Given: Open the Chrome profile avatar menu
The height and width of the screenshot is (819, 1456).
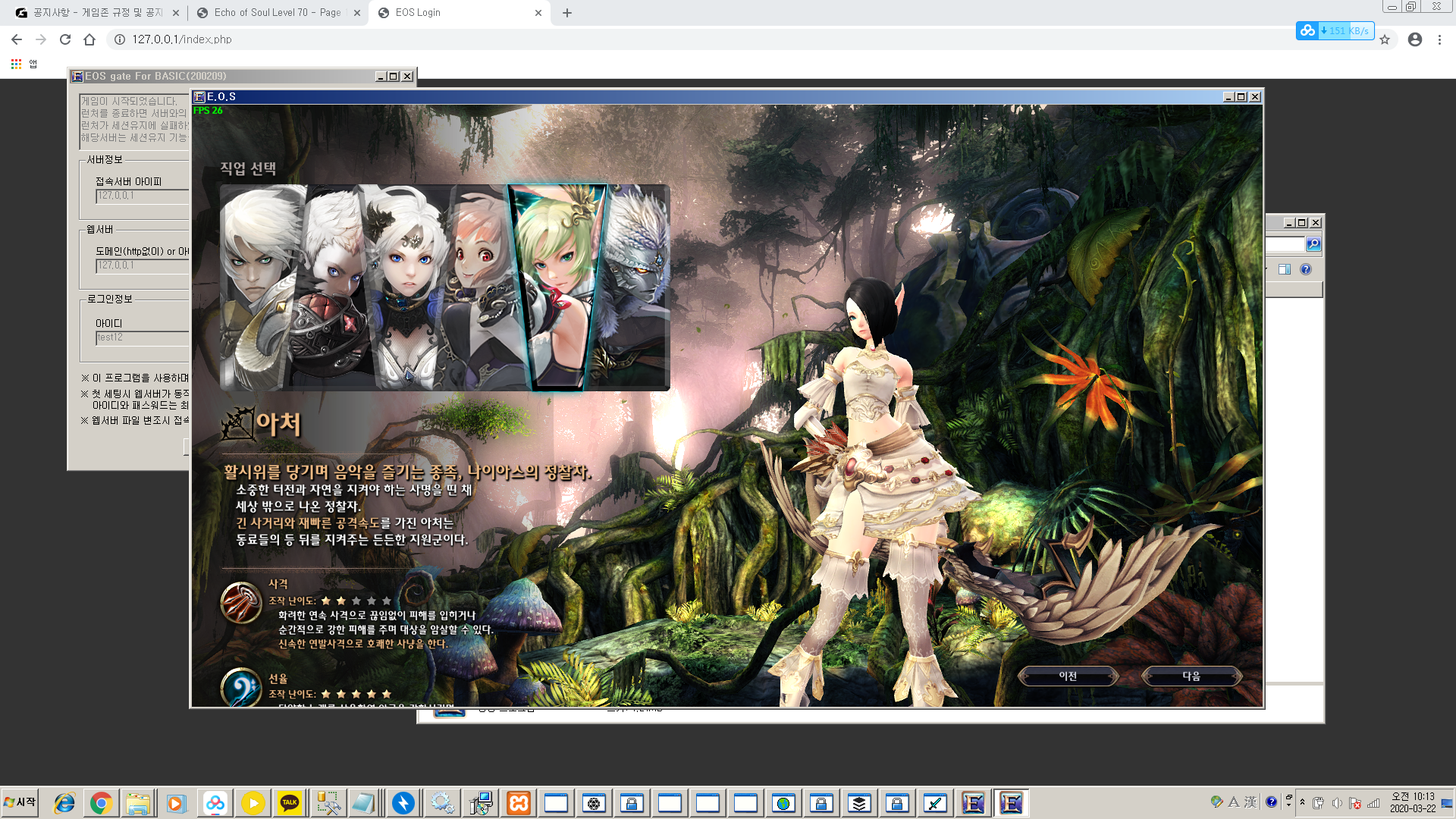Looking at the screenshot, I should [x=1414, y=39].
